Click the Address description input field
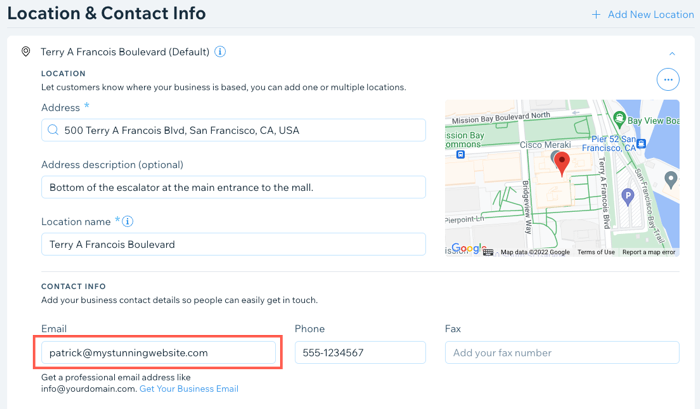This screenshot has width=700, height=409. coord(233,187)
